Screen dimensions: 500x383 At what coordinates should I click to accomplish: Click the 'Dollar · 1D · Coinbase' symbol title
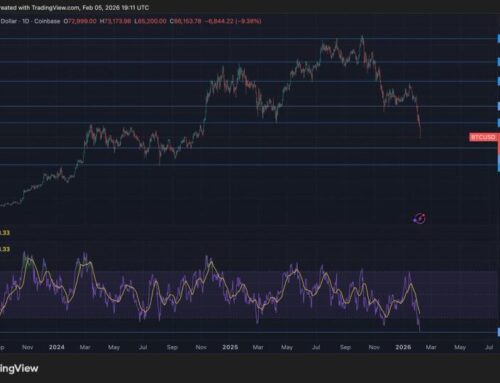coord(30,21)
